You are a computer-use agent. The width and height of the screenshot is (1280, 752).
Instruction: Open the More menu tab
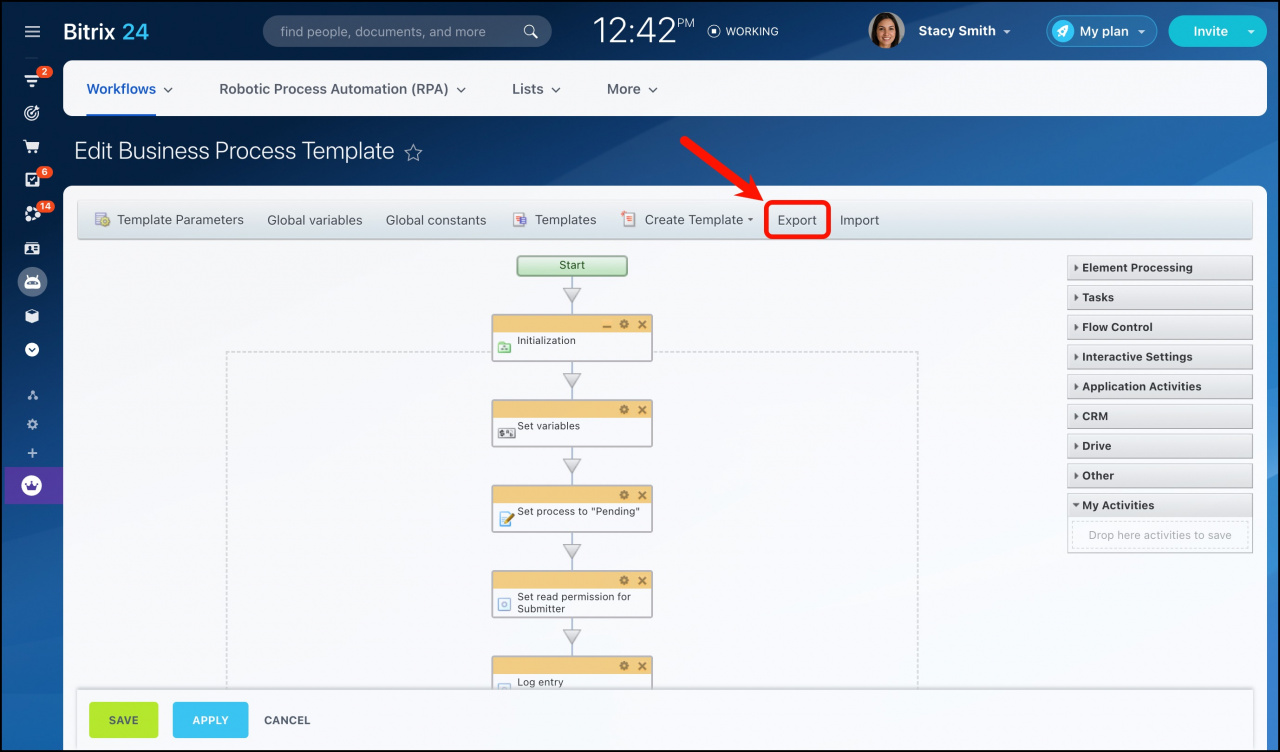tap(632, 89)
